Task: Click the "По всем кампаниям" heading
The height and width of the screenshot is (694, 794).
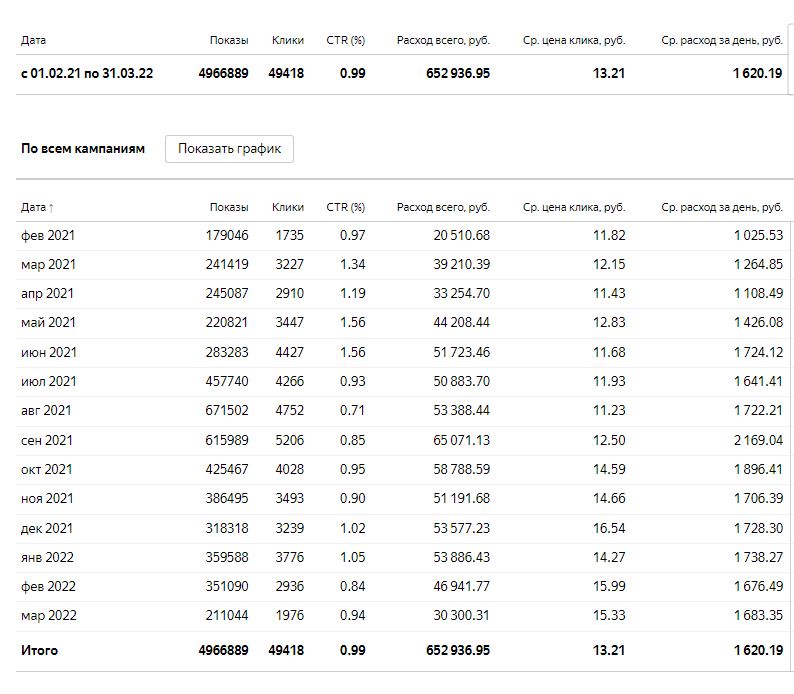Action: [83, 149]
